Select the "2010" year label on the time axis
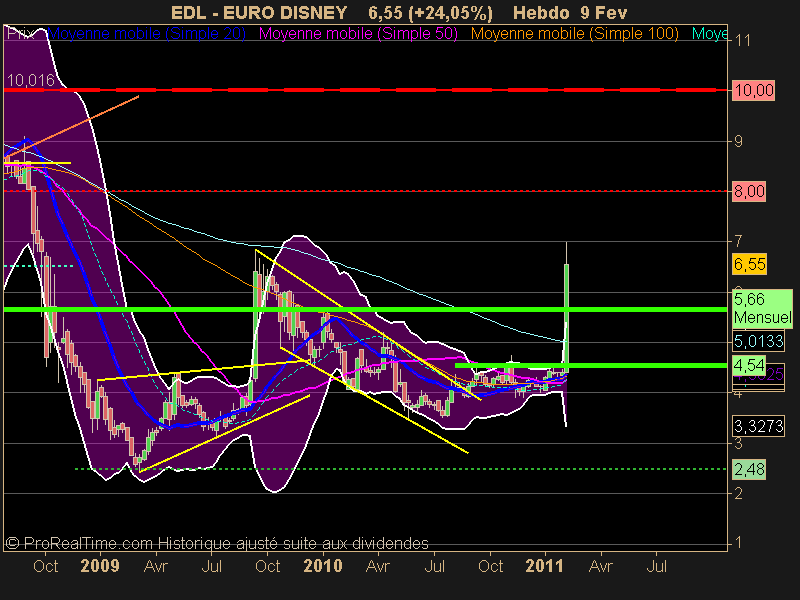 pyautogui.click(x=322, y=566)
